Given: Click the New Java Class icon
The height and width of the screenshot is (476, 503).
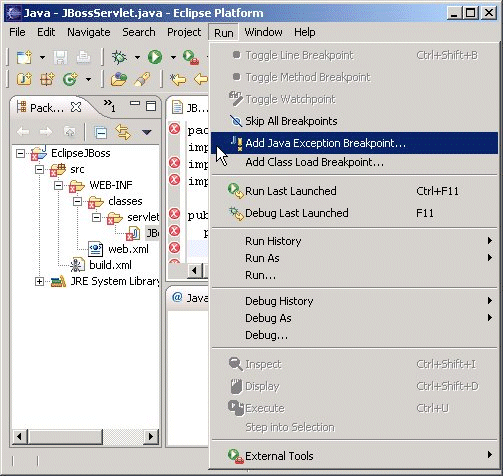Looking at the screenshot, I should point(70,79).
